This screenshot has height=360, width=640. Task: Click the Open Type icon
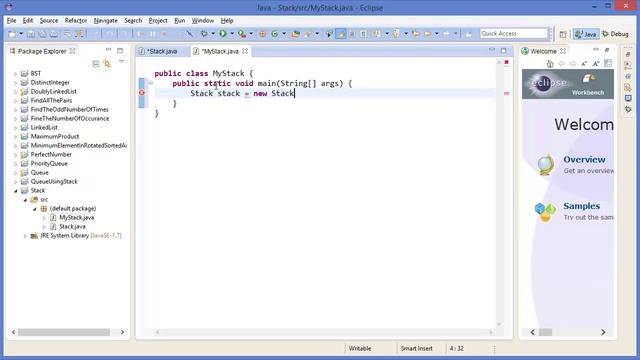296,34
